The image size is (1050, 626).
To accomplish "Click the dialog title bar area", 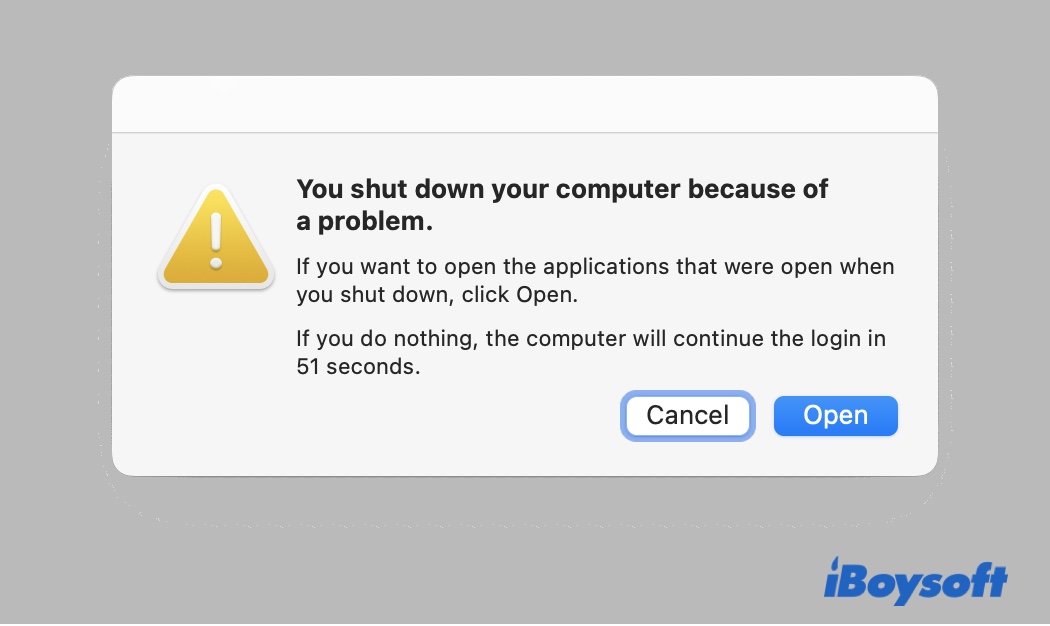I will [x=524, y=103].
